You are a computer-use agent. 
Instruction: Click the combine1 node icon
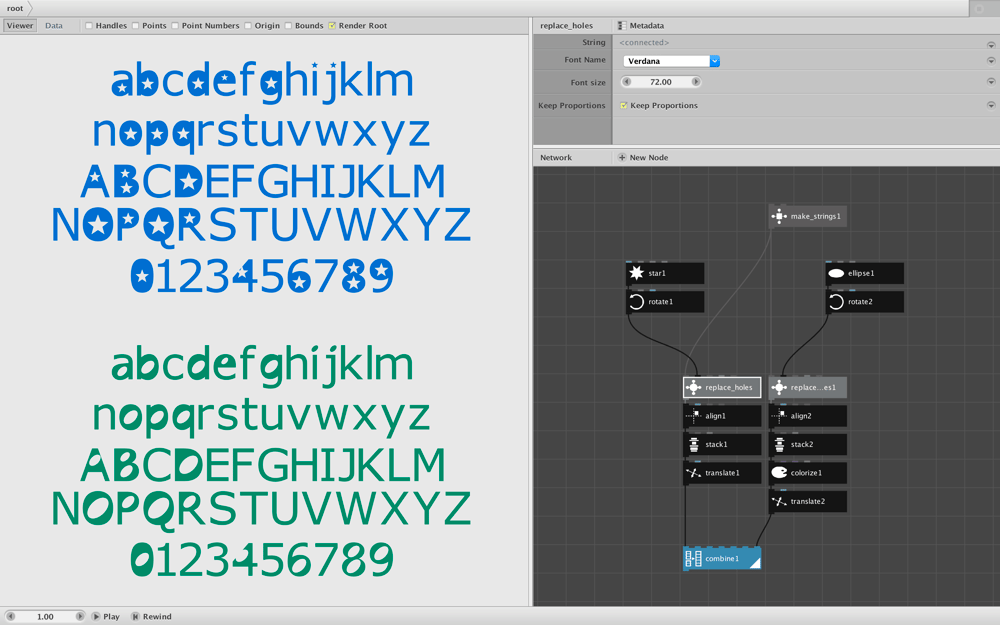[x=693, y=559]
